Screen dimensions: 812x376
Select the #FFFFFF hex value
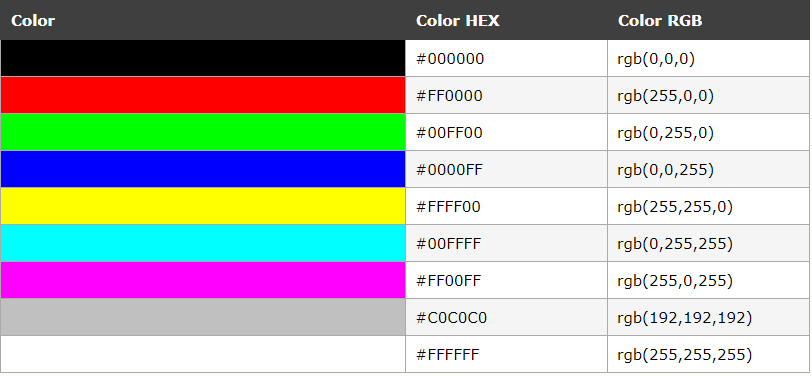click(448, 355)
